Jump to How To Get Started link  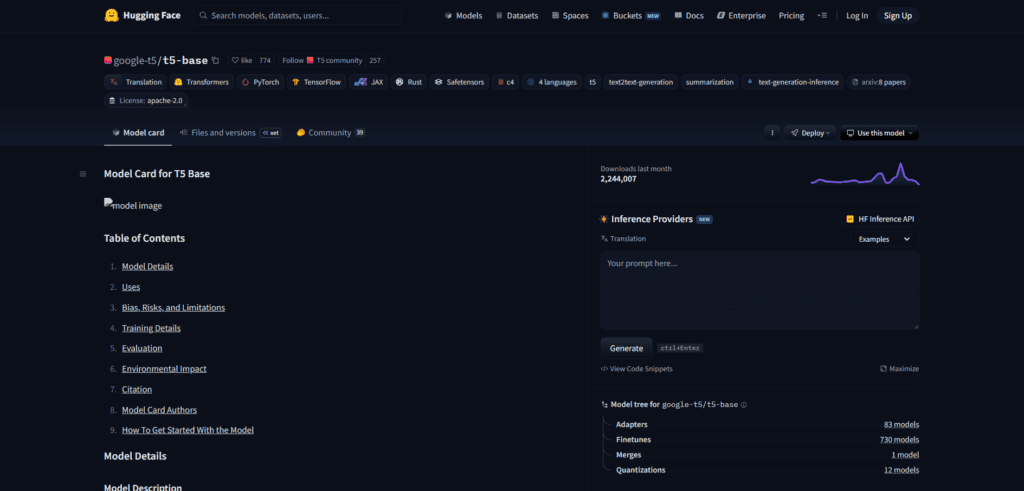coord(187,430)
